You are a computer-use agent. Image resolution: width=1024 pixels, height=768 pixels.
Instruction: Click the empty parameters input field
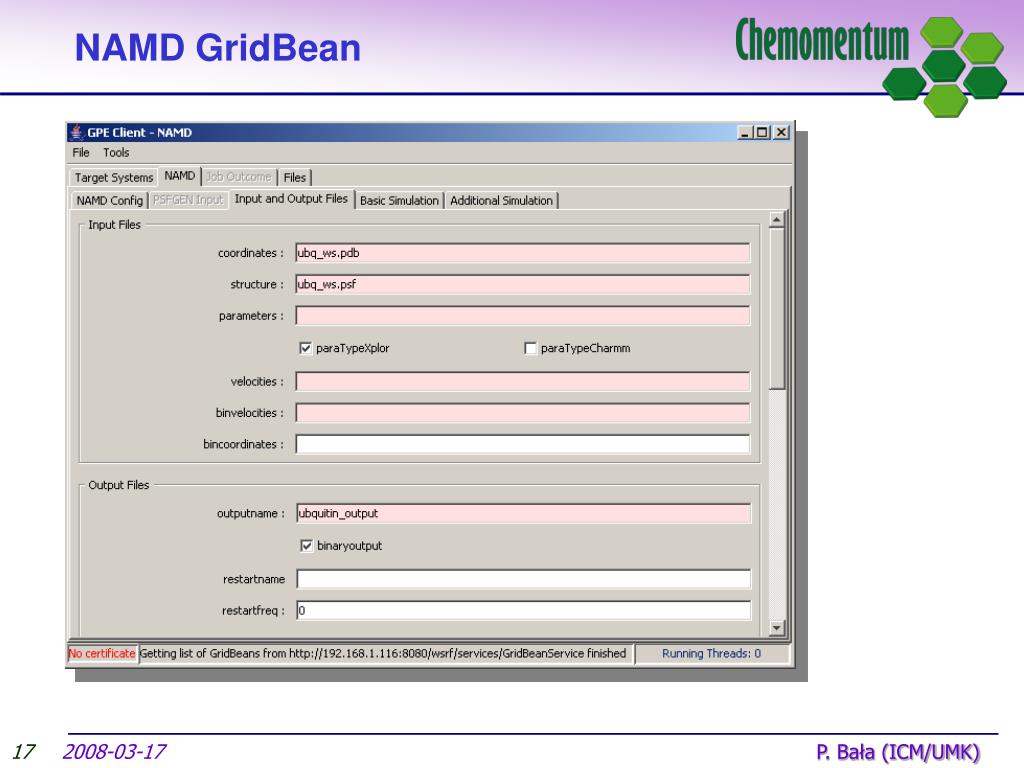click(522, 315)
